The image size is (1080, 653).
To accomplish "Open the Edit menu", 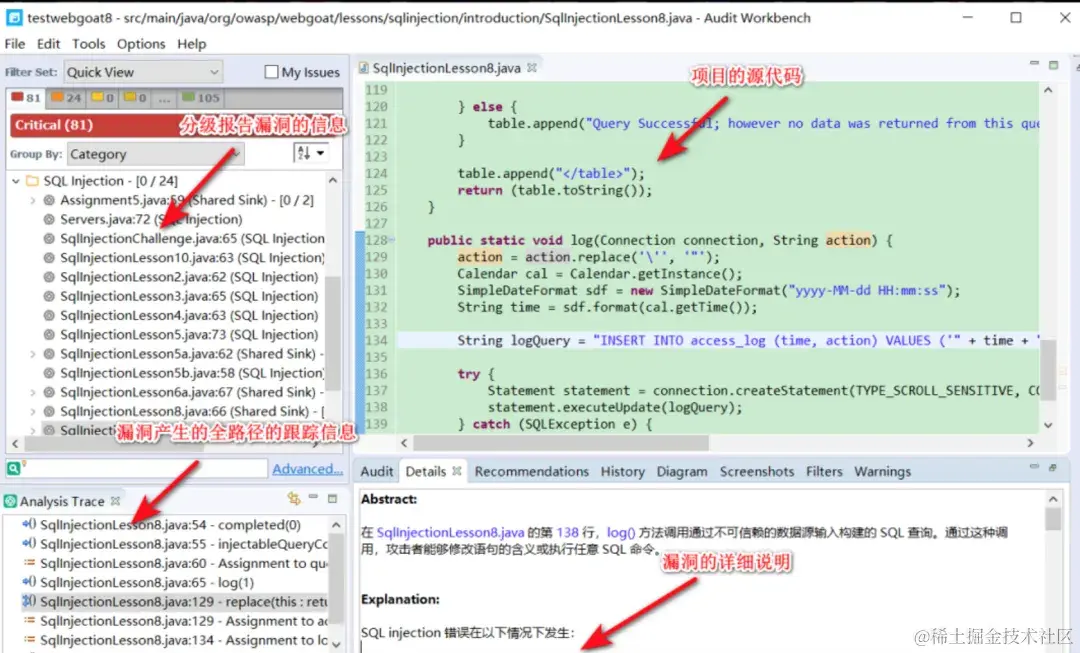I will coord(48,44).
